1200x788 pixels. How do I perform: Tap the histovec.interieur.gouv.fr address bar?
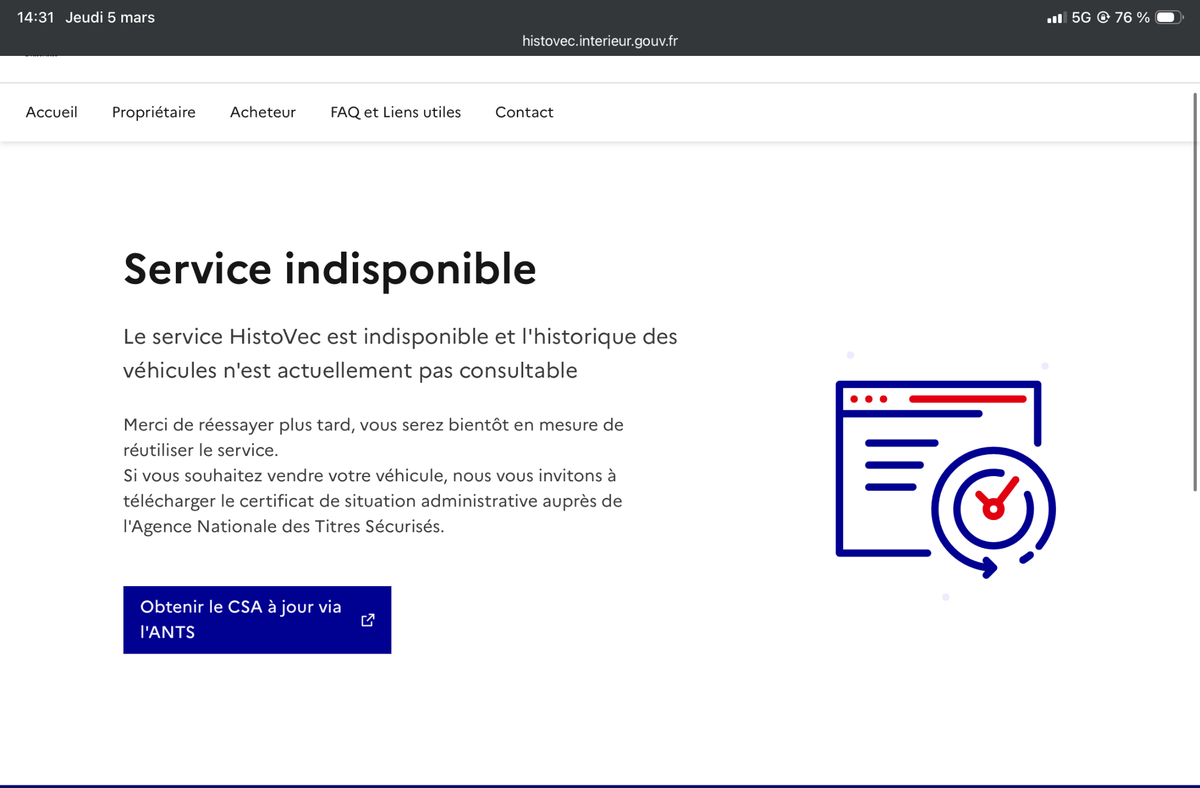(600, 41)
